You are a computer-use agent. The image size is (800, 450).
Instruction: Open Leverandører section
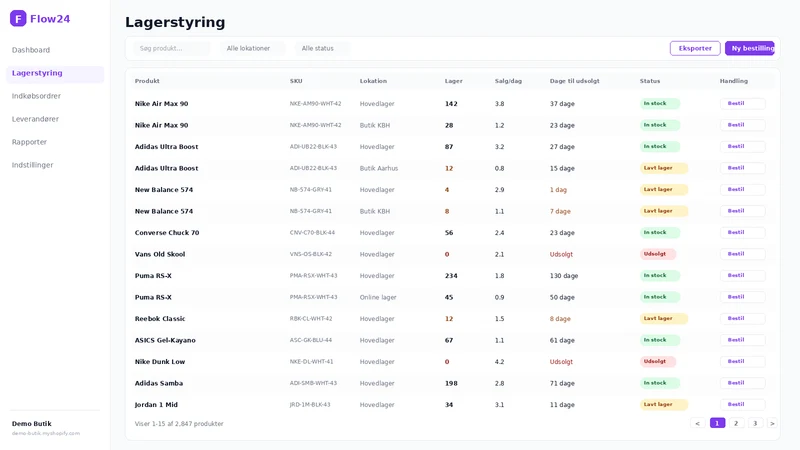(x=35, y=119)
